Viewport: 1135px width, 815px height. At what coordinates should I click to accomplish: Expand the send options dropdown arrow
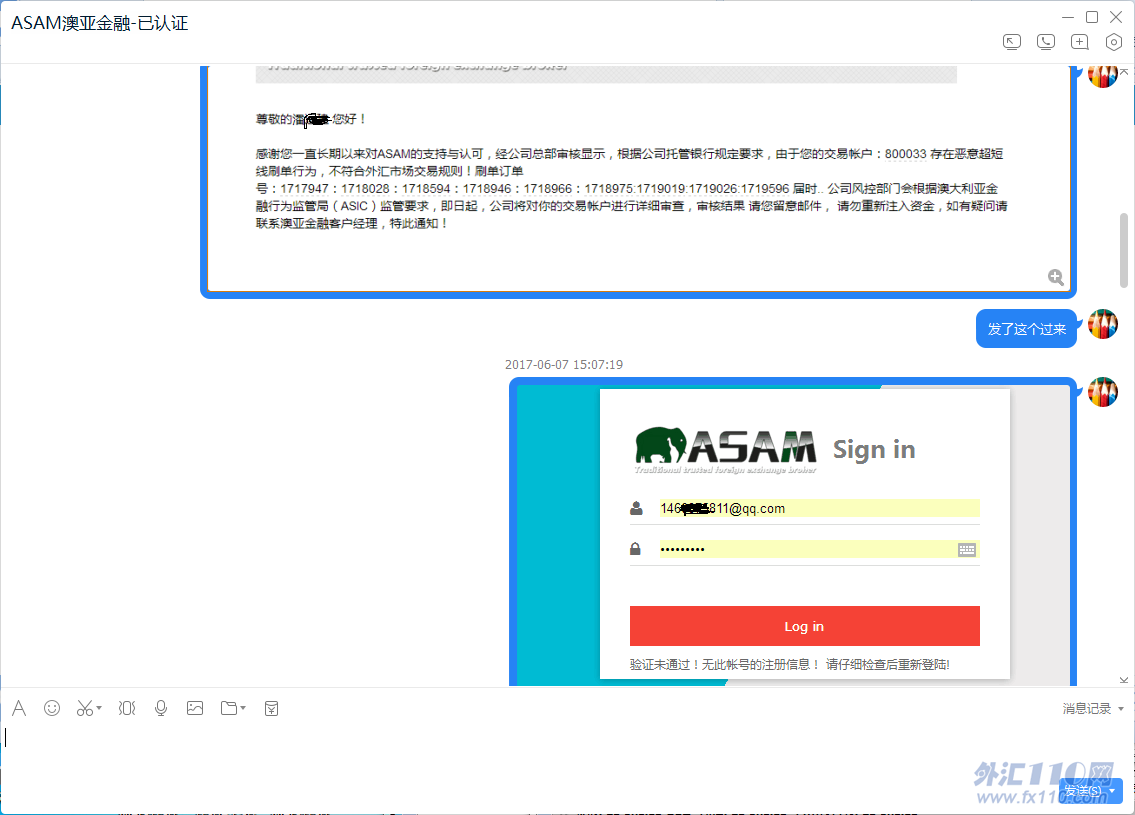(1113, 791)
